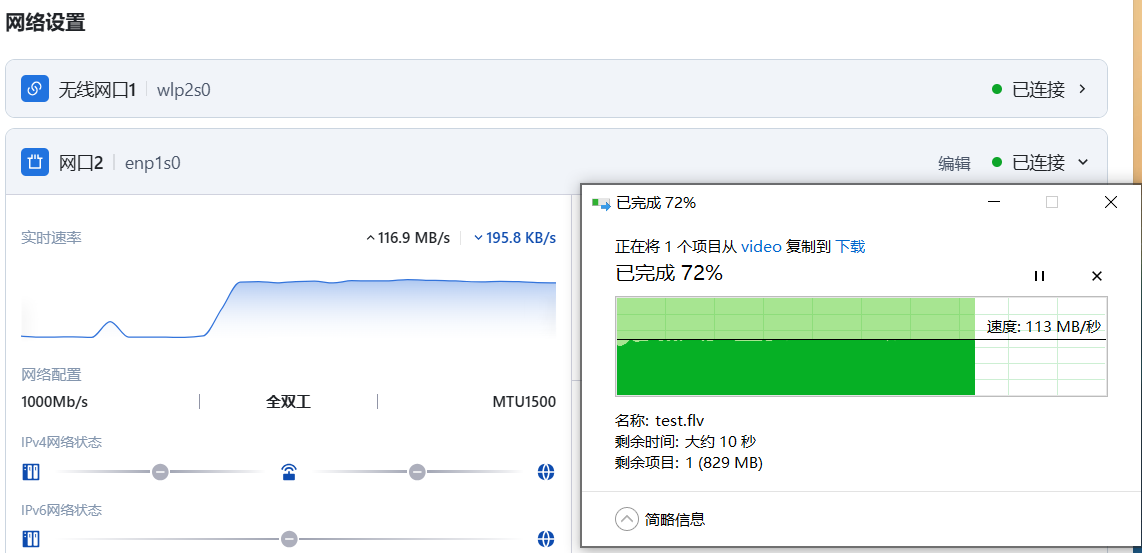The image size is (1142, 553).
Task: Click the IPv4网络状态 label
Action: tap(61, 442)
